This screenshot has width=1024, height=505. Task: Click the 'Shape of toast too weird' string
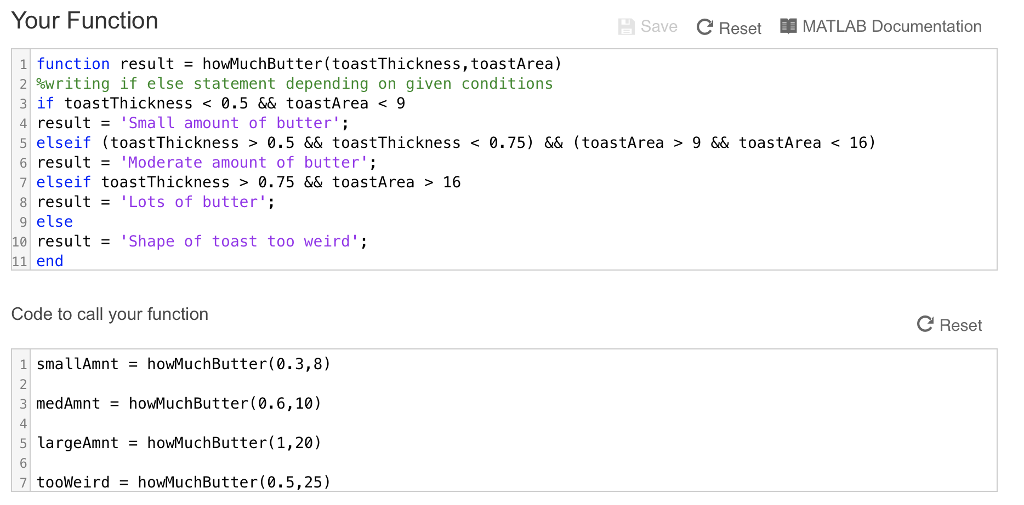pos(241,241)
